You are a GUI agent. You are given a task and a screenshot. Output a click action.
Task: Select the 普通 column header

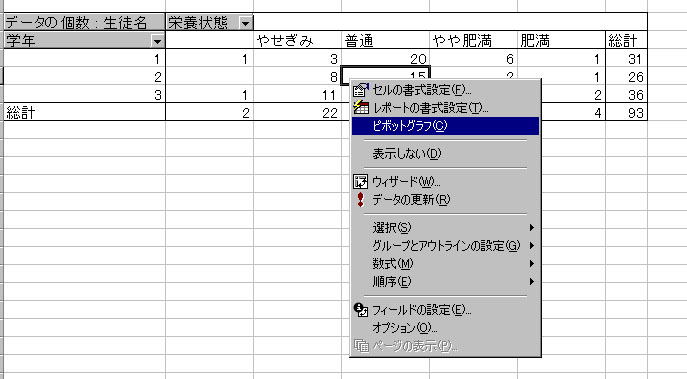point(386,40)
